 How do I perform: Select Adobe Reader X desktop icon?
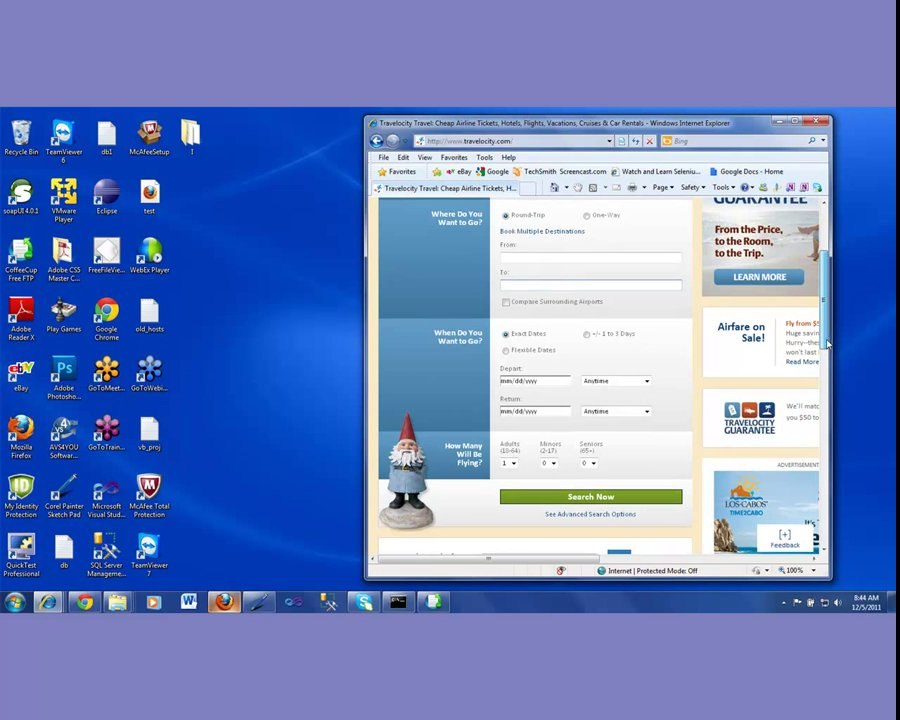pos(21,319)
